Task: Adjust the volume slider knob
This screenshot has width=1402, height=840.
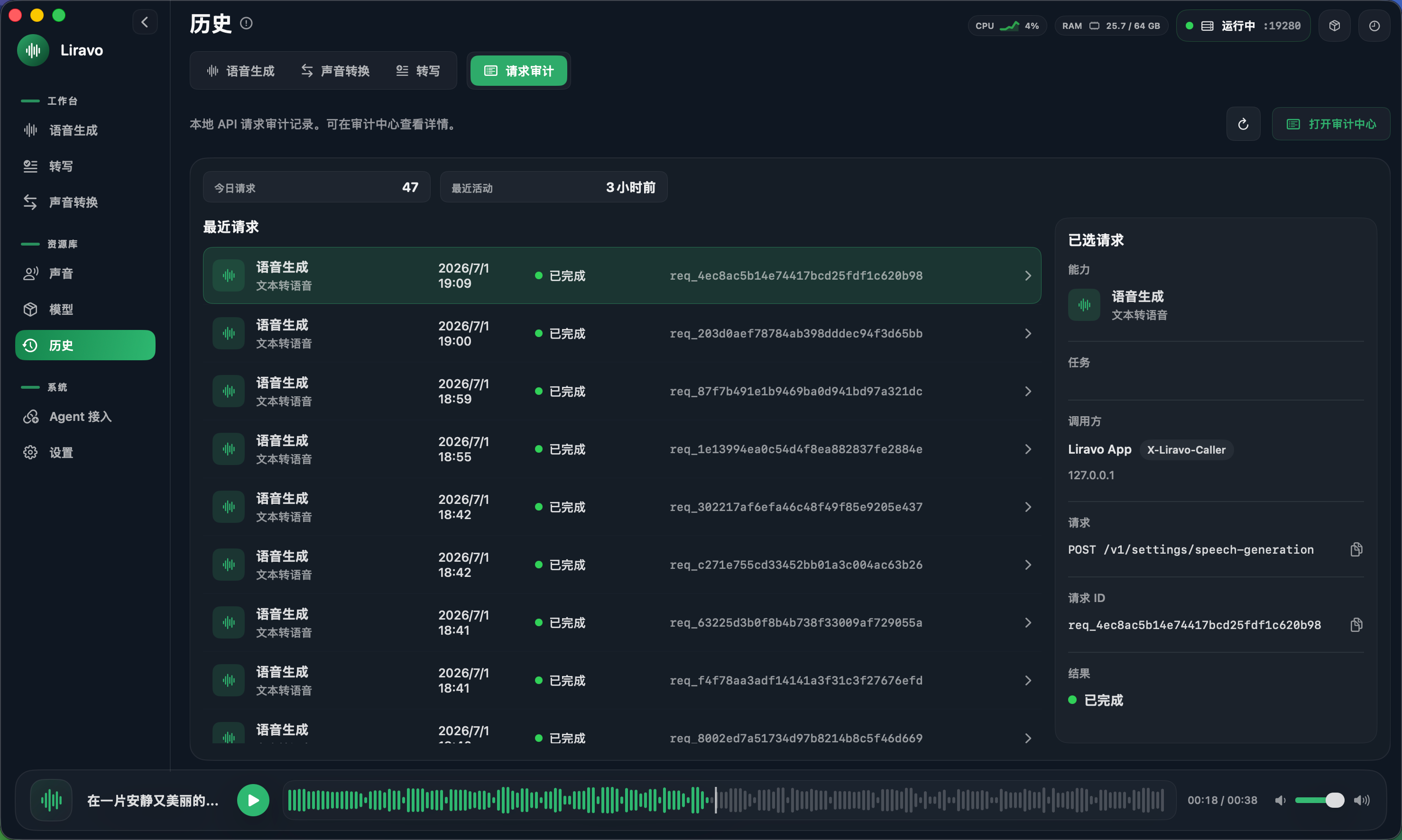Action: (x=1335, y=800)
